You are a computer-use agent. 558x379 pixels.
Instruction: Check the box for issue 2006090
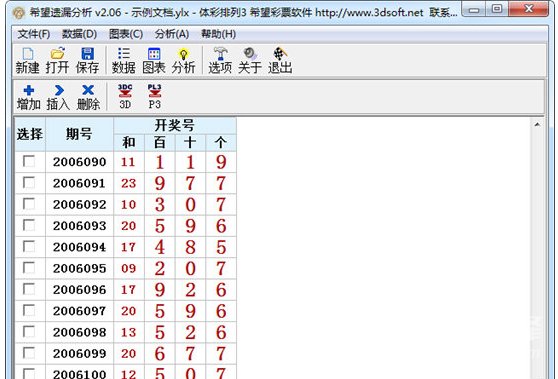pyautogui.click(x=29, y=161)
